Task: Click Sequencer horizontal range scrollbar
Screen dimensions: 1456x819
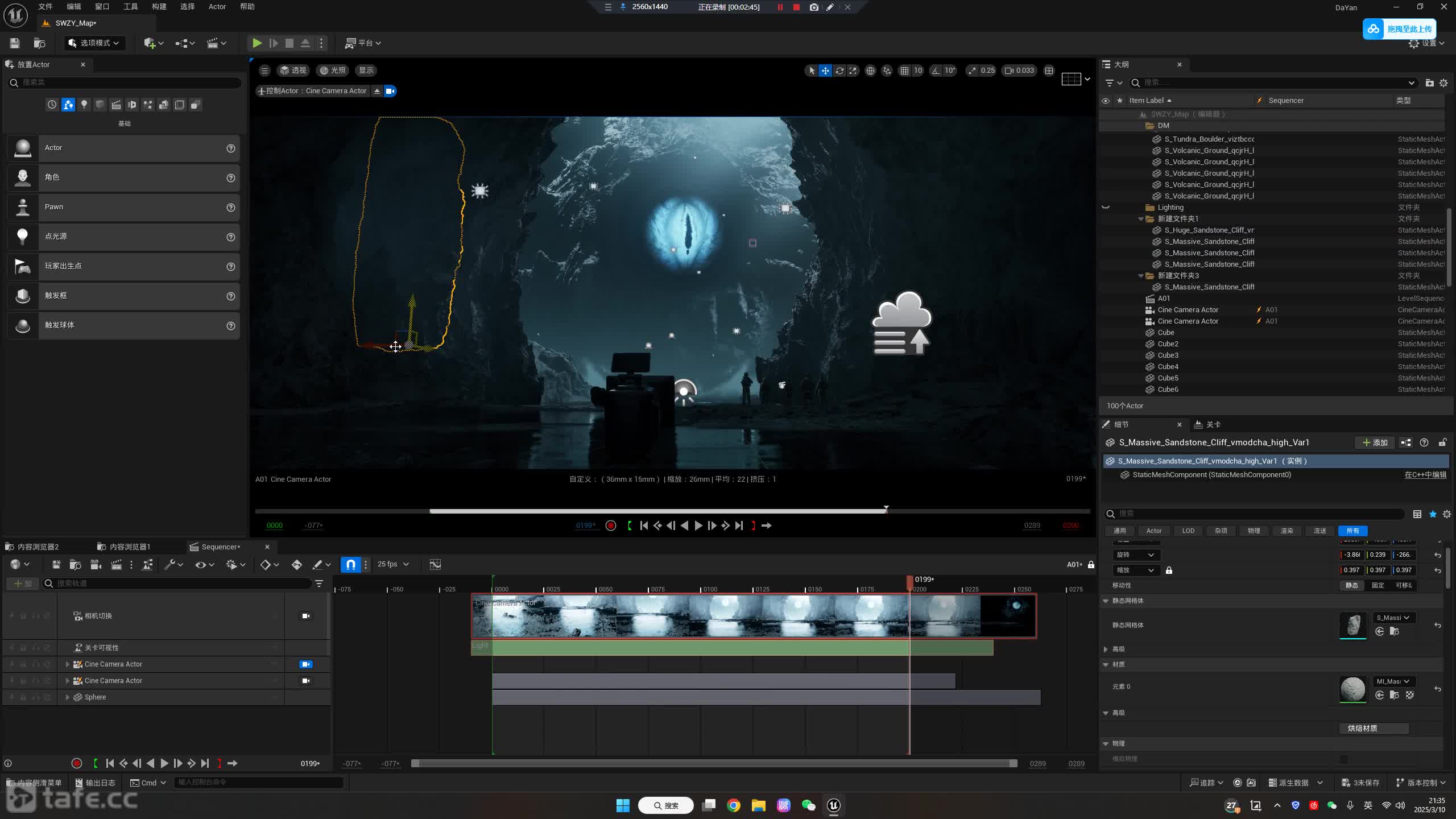Action: tap(714, 763)
